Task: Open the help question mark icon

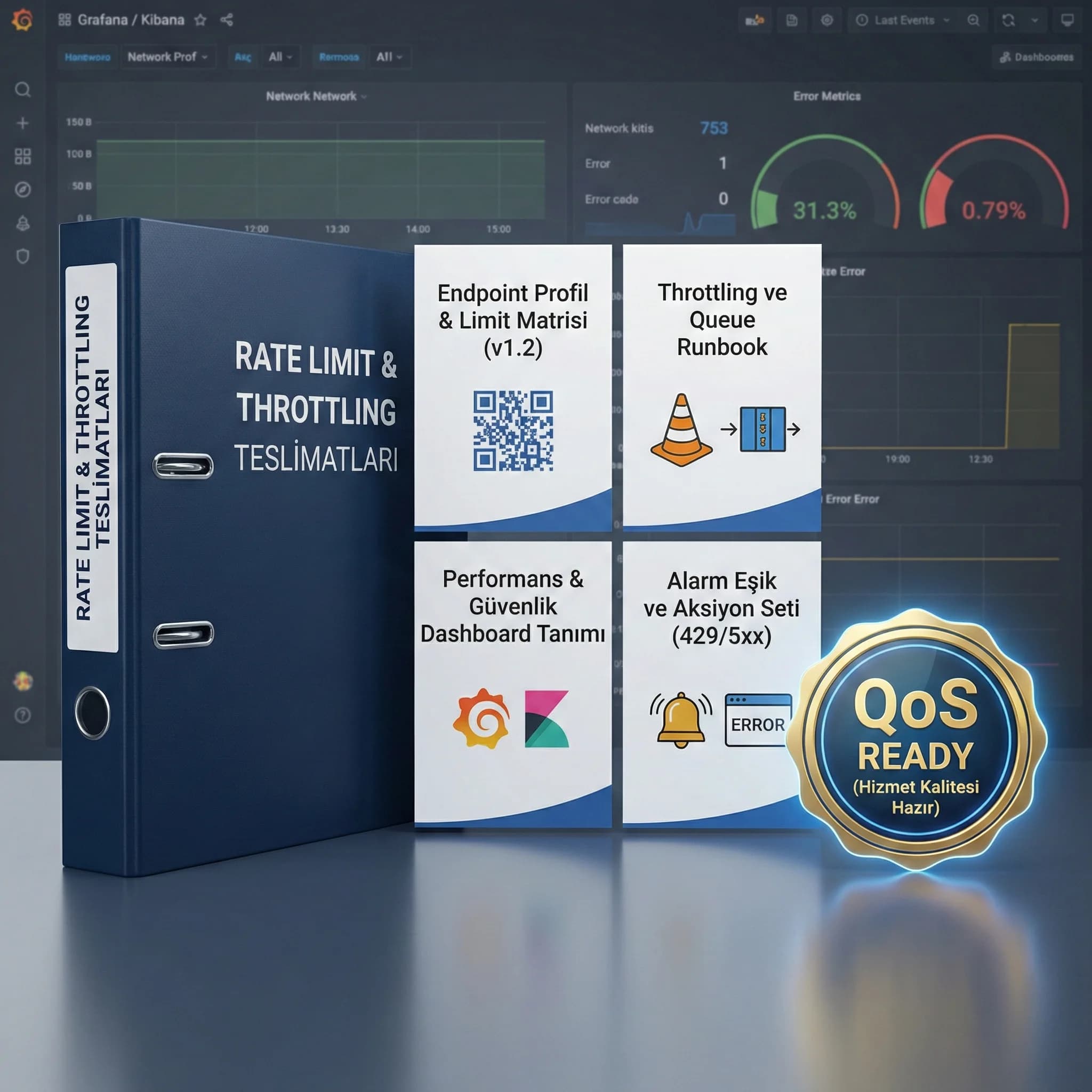Action: pos(22,715)
